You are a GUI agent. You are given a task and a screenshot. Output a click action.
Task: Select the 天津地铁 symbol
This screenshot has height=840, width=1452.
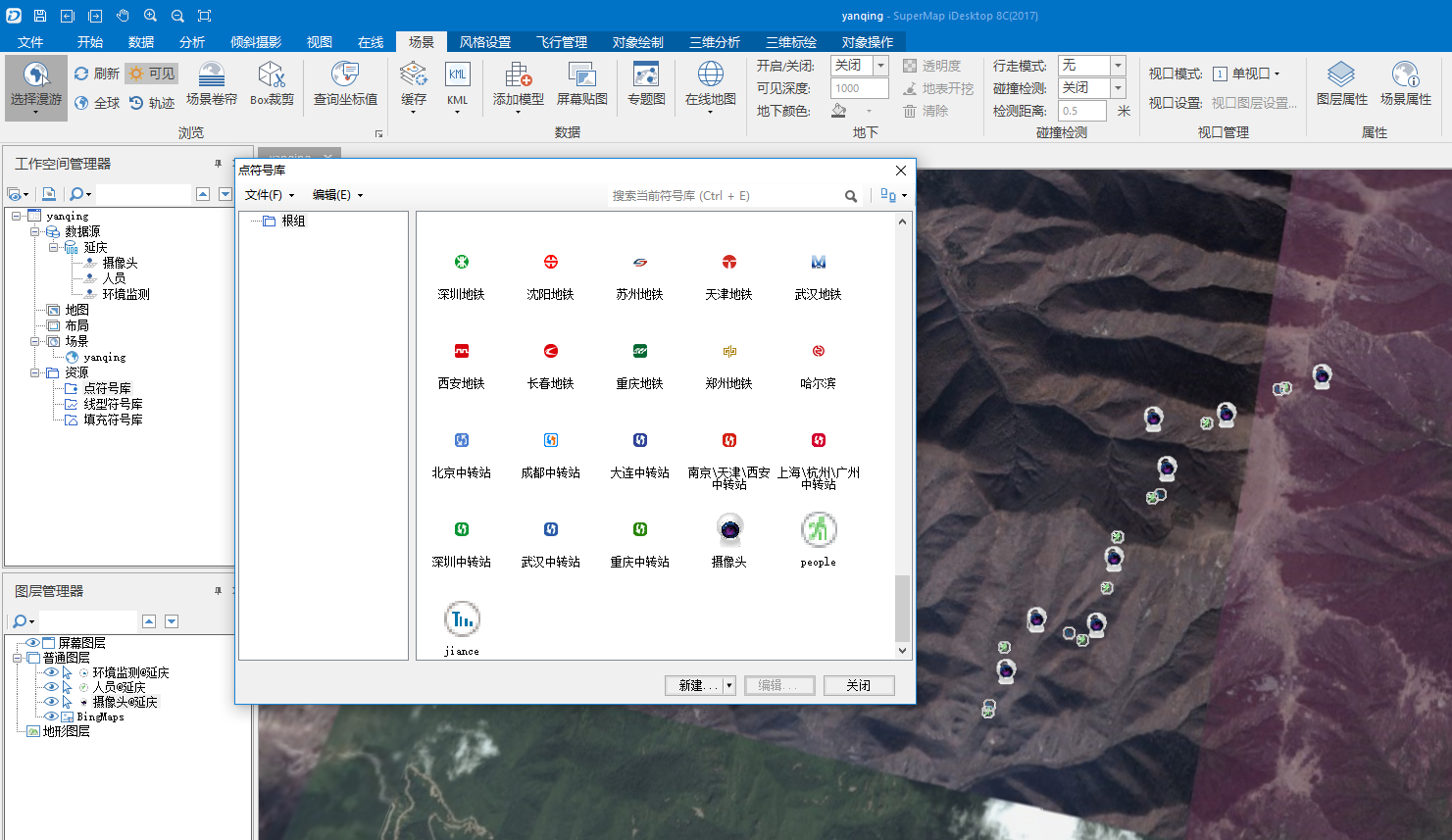click(729, 276)
